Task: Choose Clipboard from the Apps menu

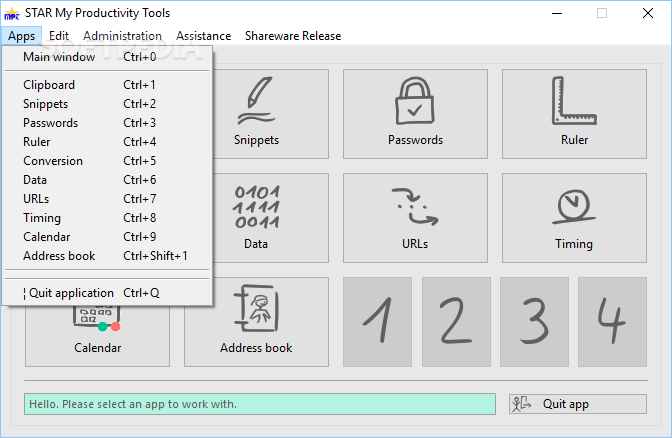Action: [107, 85]
